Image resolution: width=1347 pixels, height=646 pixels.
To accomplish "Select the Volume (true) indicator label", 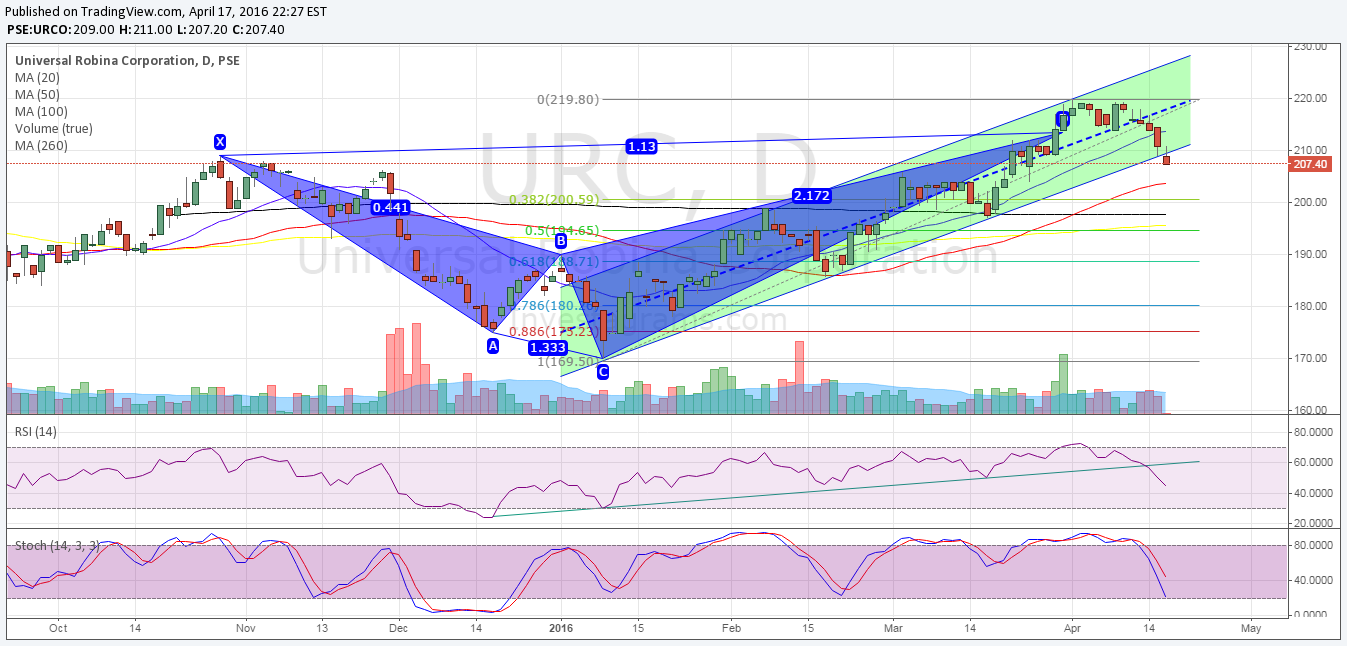I will tap(54, 128).
